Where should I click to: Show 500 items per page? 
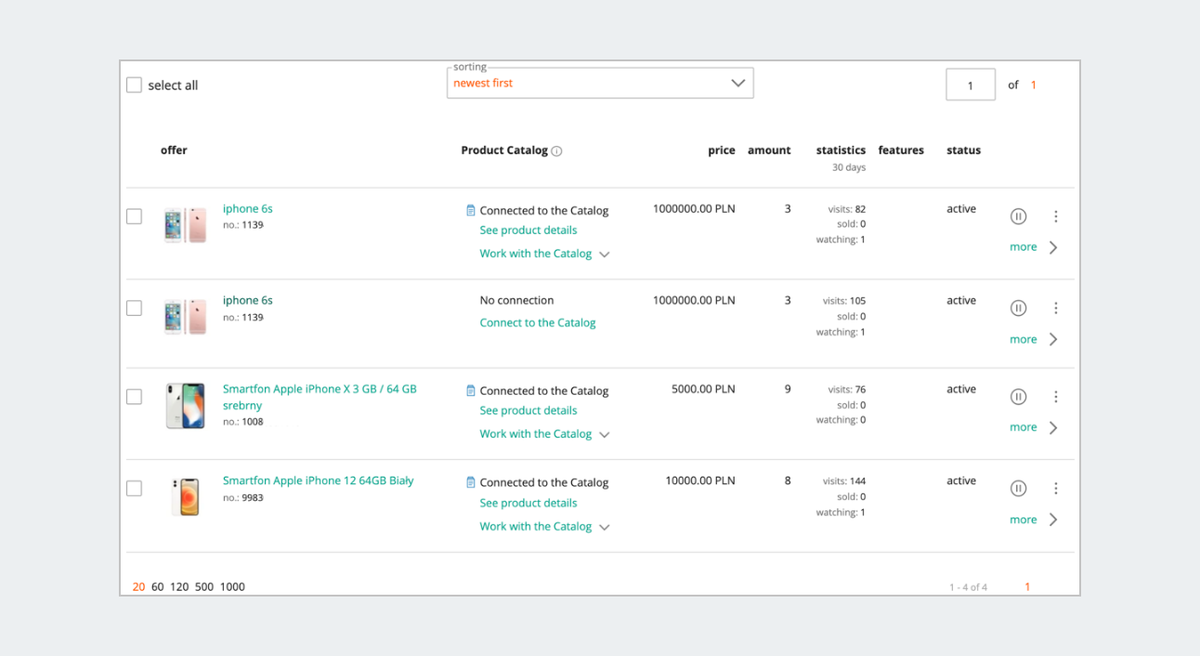point(204,587)
